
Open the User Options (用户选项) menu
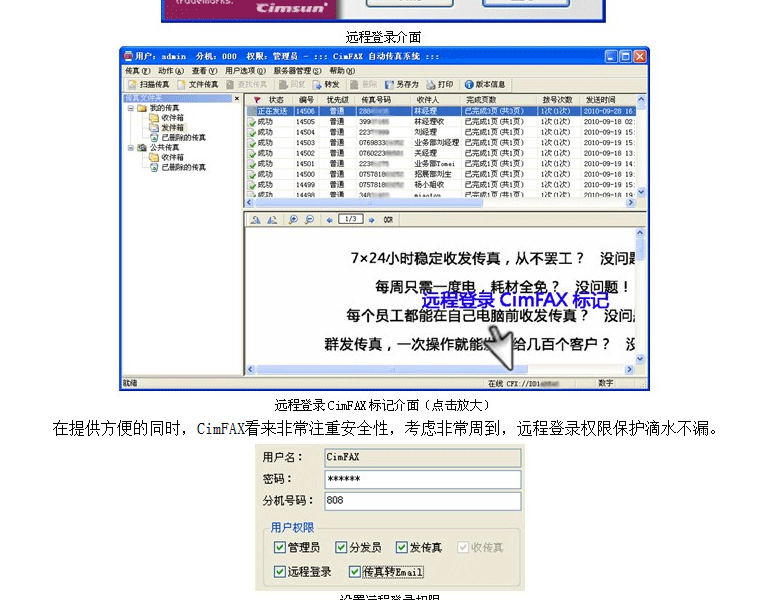pos(245,71)
